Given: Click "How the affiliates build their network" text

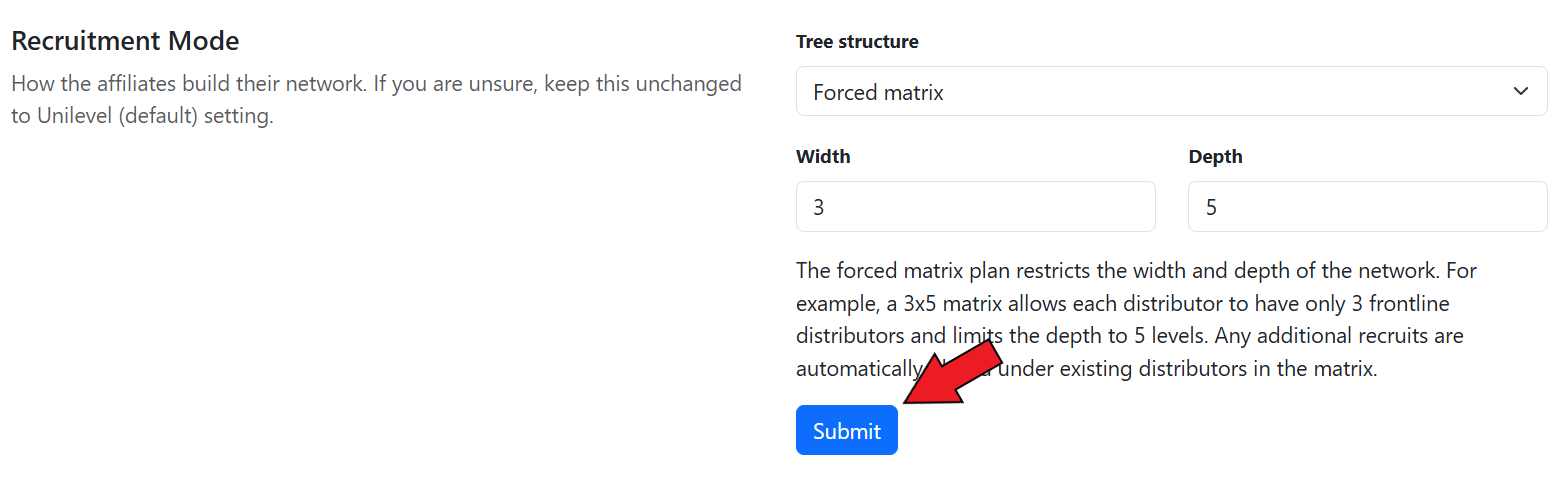Looking at the screenshot, I should 188,83.
